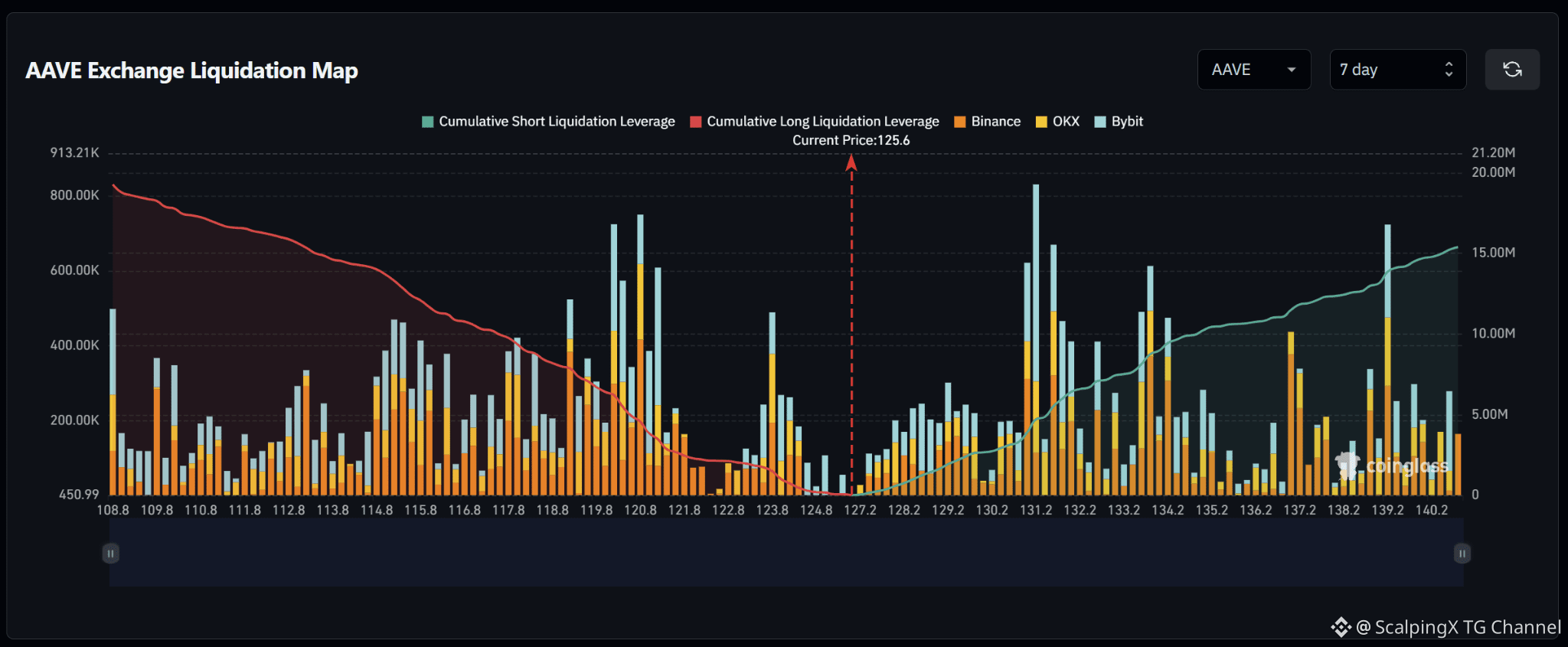This screenshot has width=1568, height=647.
Task: Click the 800.00K left axis label
Action: tap(75, 195)
